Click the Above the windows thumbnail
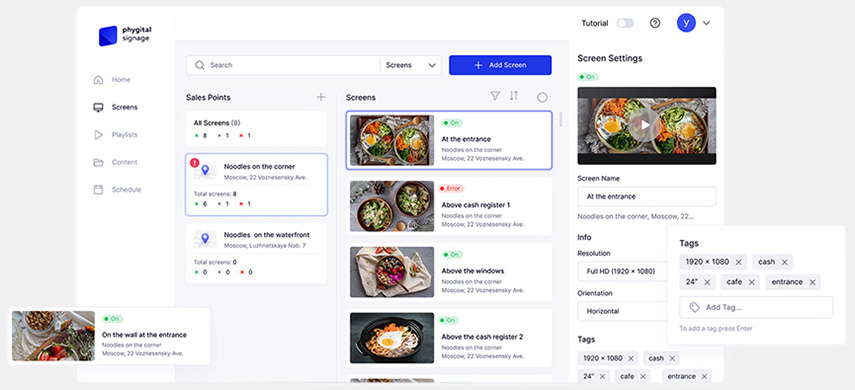855x390 pixels. click(x=392, y=272)
